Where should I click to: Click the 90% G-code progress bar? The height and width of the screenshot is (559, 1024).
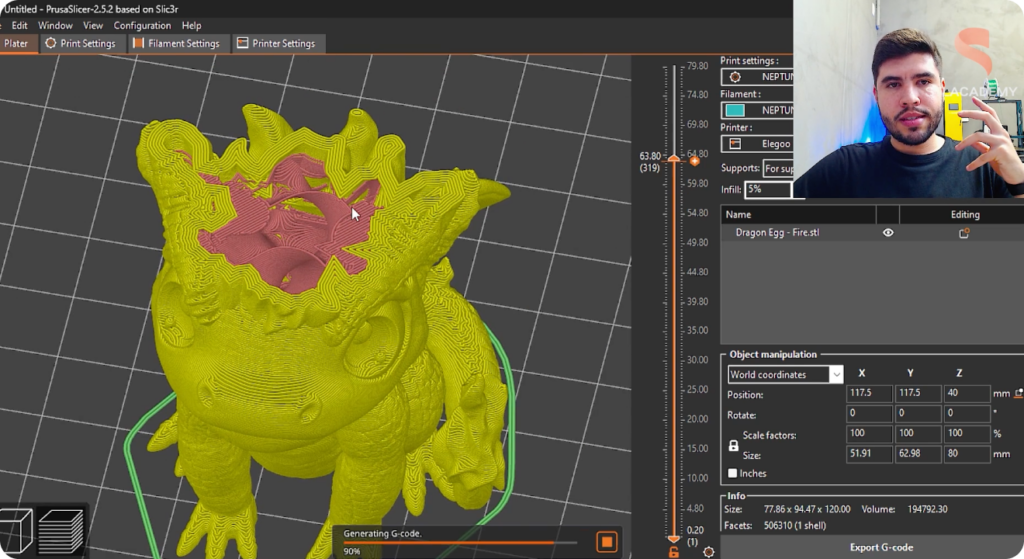tap(460, 543)
